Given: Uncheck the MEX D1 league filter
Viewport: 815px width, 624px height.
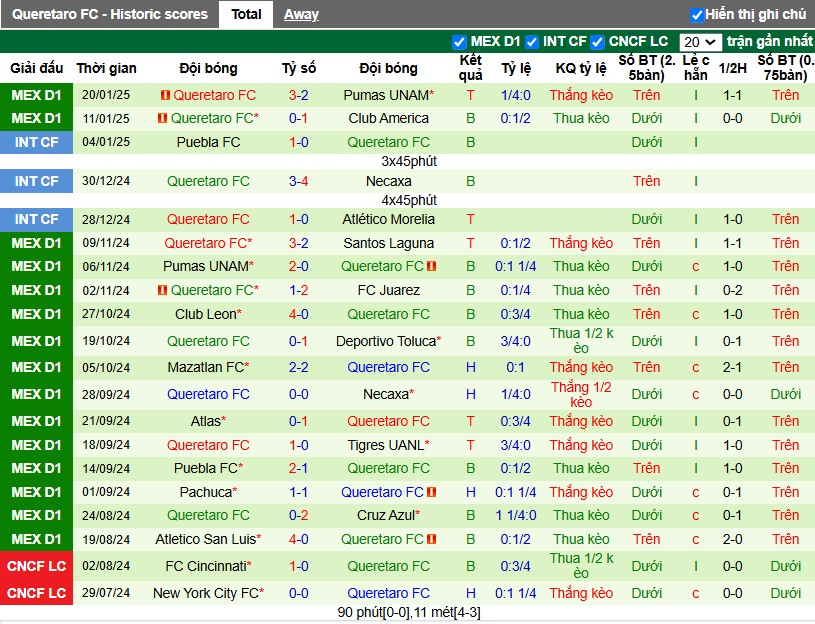Looking at the screenshot, I should [x=459, y=42].
